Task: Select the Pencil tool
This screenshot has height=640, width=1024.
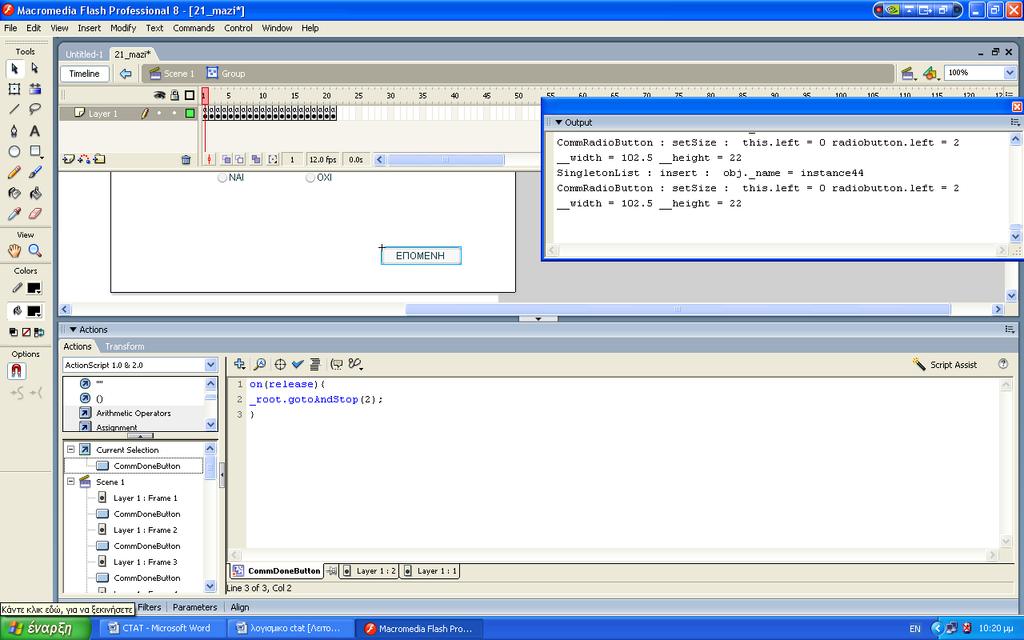Action: pyautogui.click(x=14, y=172)
